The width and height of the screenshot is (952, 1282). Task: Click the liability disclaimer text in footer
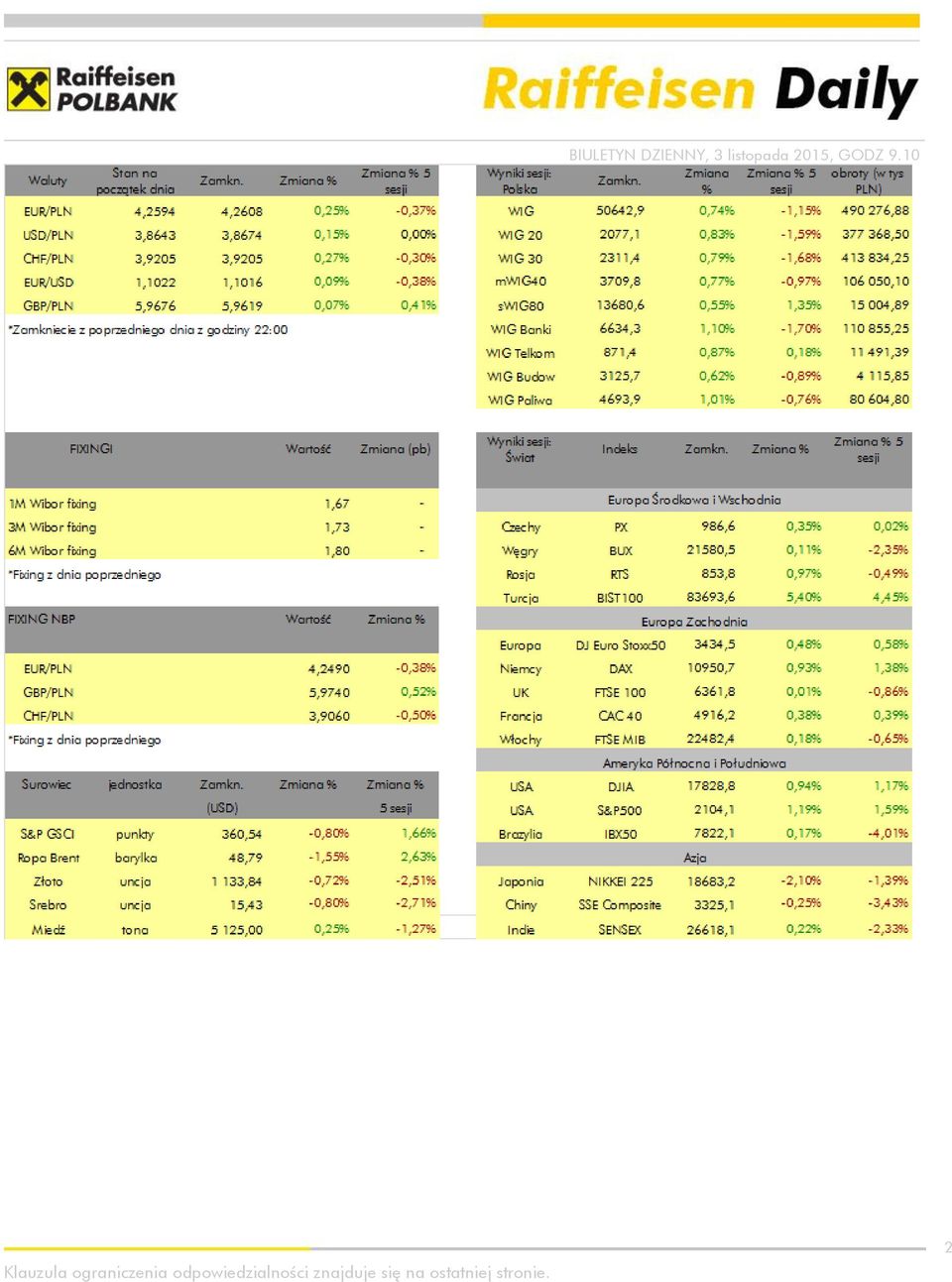(277, 1272)
